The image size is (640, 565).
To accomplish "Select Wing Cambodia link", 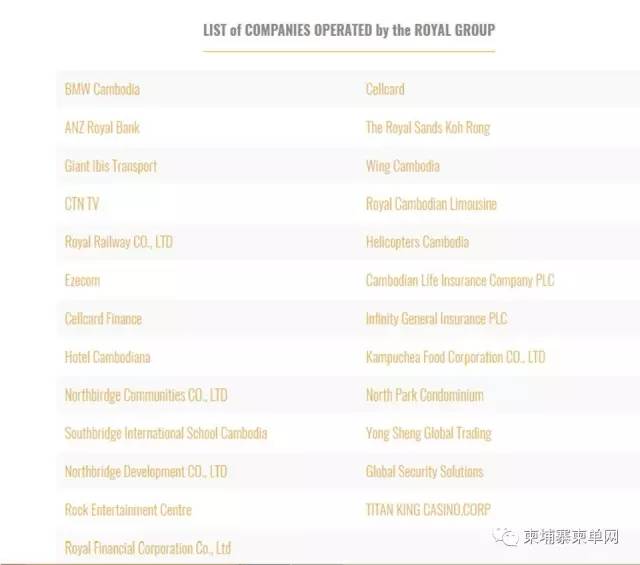I will click(x=402, y=166).
